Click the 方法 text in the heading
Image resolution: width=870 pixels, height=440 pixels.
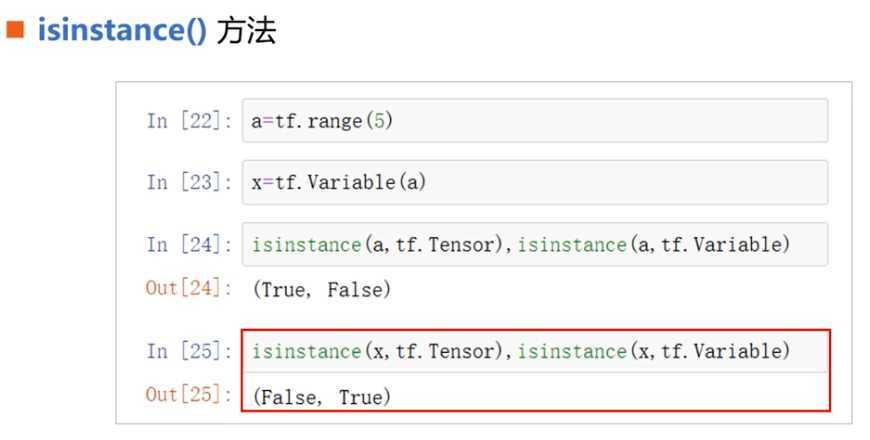click(246, 31)
